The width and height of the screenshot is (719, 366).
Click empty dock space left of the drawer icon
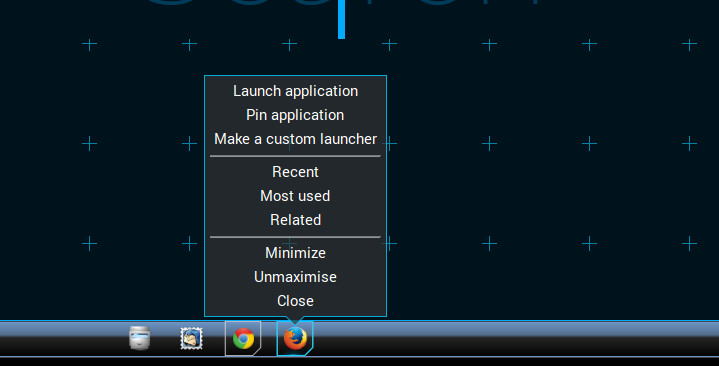click(x=63, y=338)
